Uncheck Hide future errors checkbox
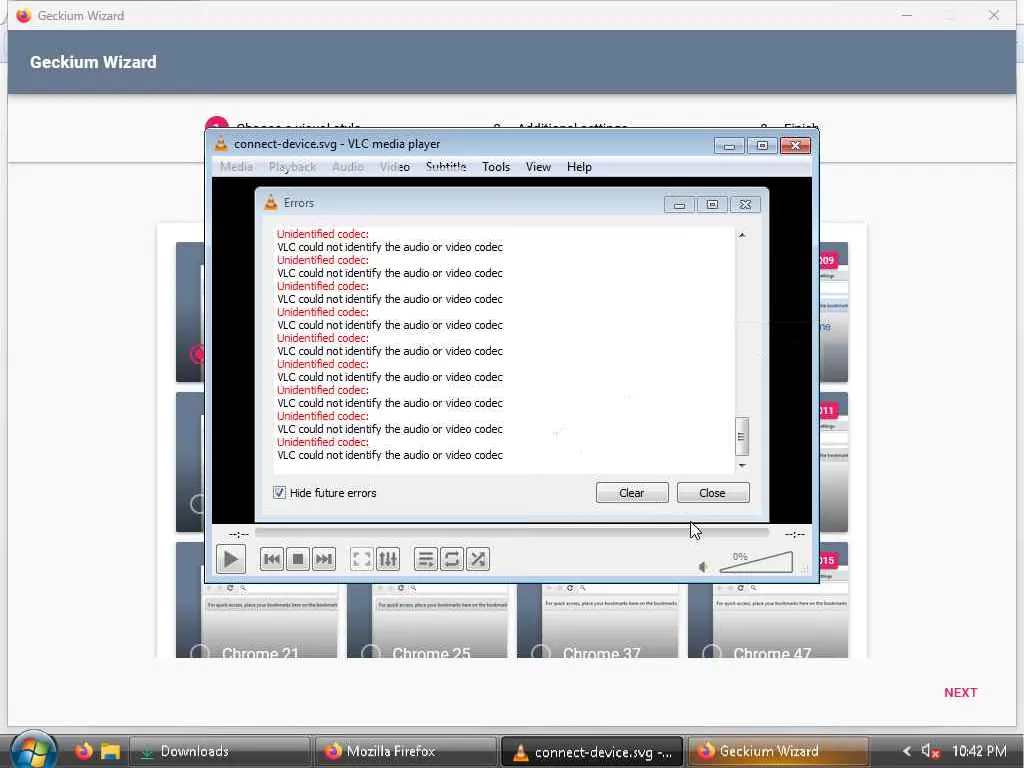This screenshot has height=768, width=1024. tap(280, 492)
